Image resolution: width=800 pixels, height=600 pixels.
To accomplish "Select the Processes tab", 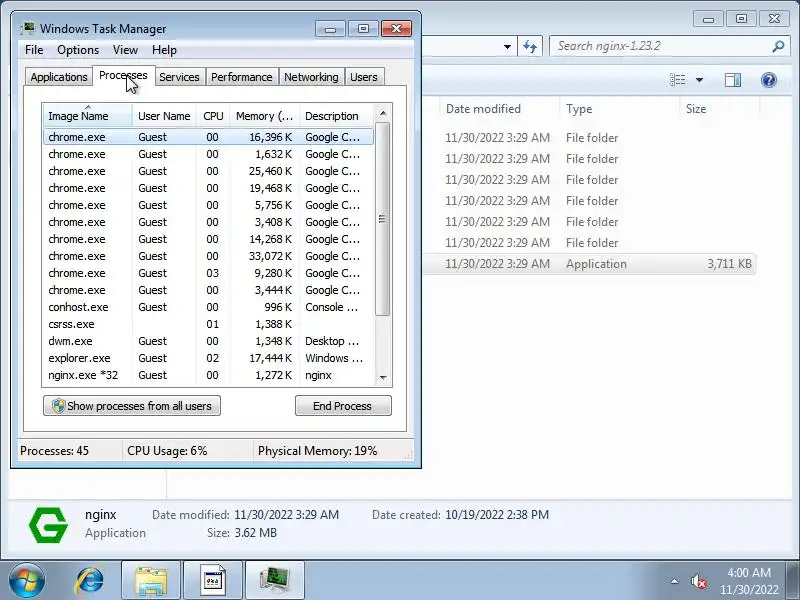I will [123, 76].
